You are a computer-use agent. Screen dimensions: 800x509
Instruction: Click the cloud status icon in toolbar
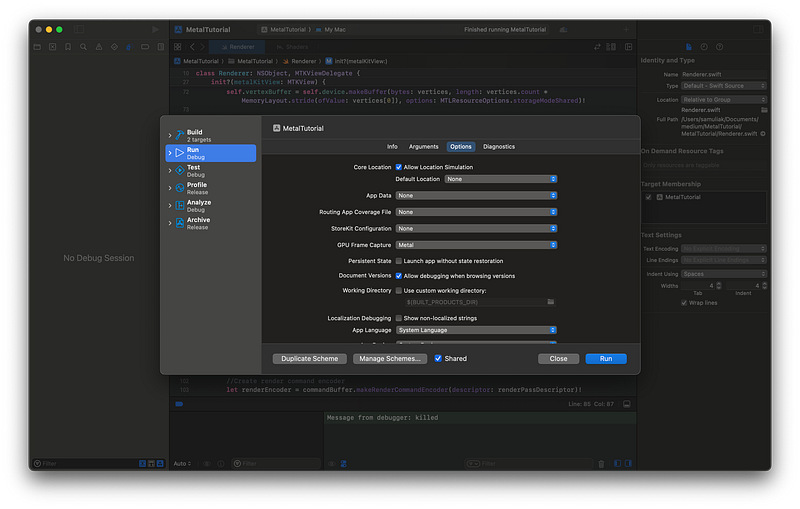tap(563, 30)
